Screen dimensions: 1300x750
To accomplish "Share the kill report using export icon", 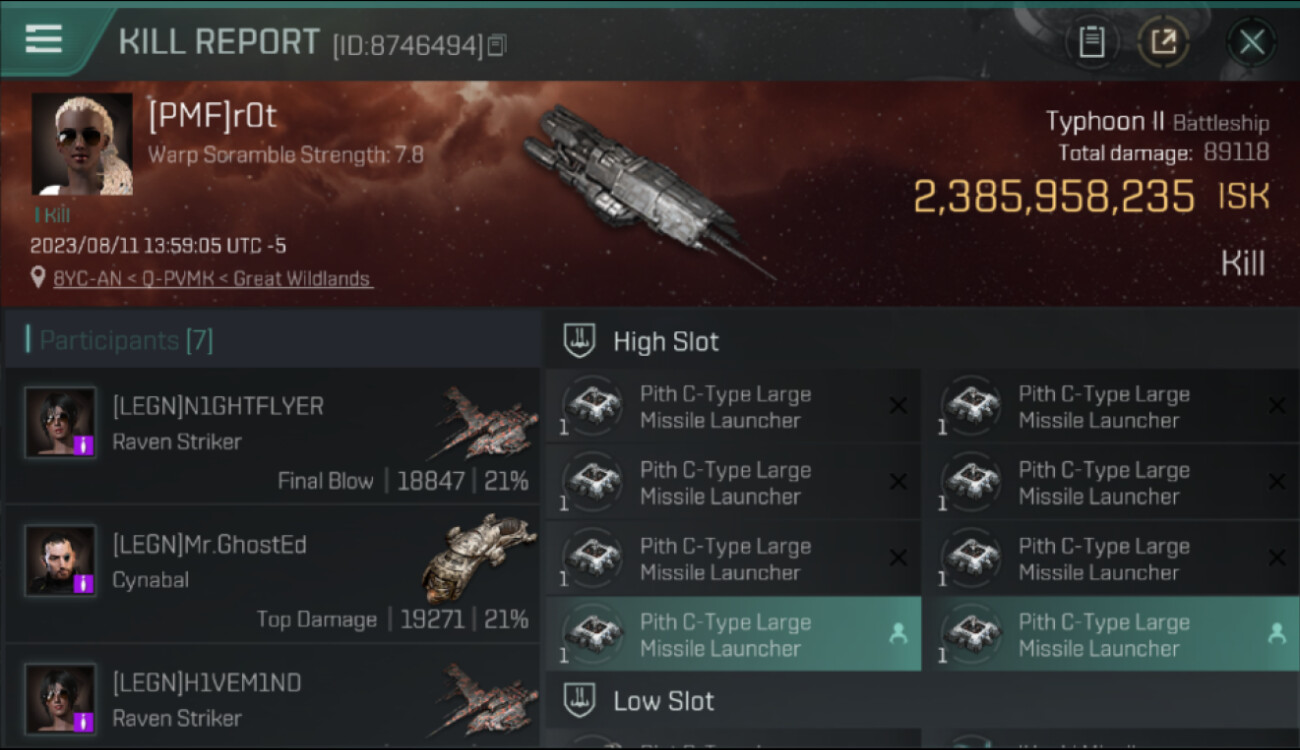I will pos(1163,42).
